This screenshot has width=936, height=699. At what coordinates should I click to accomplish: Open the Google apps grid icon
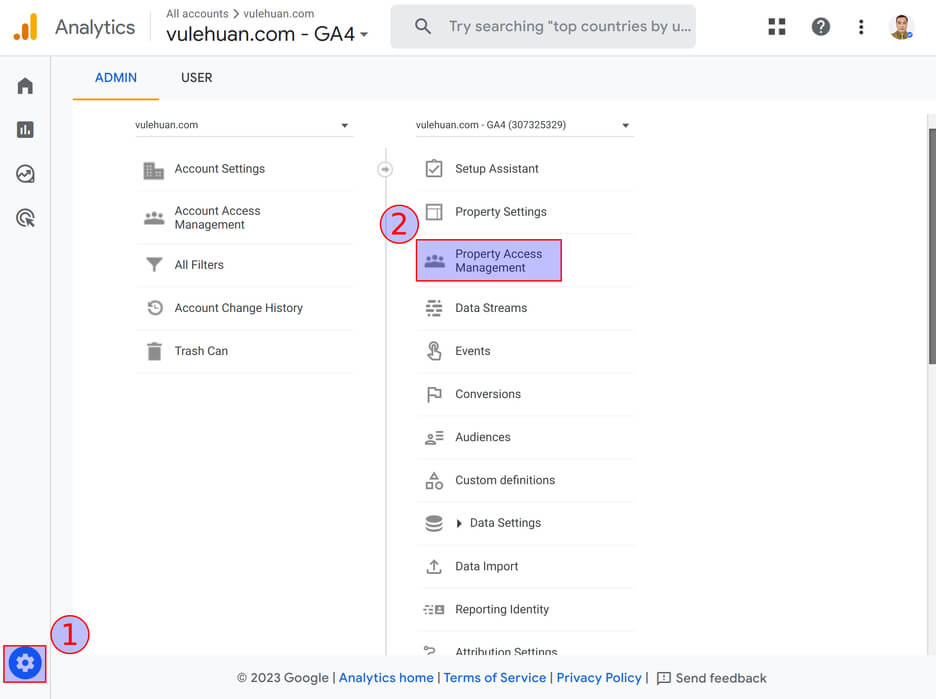777,27
